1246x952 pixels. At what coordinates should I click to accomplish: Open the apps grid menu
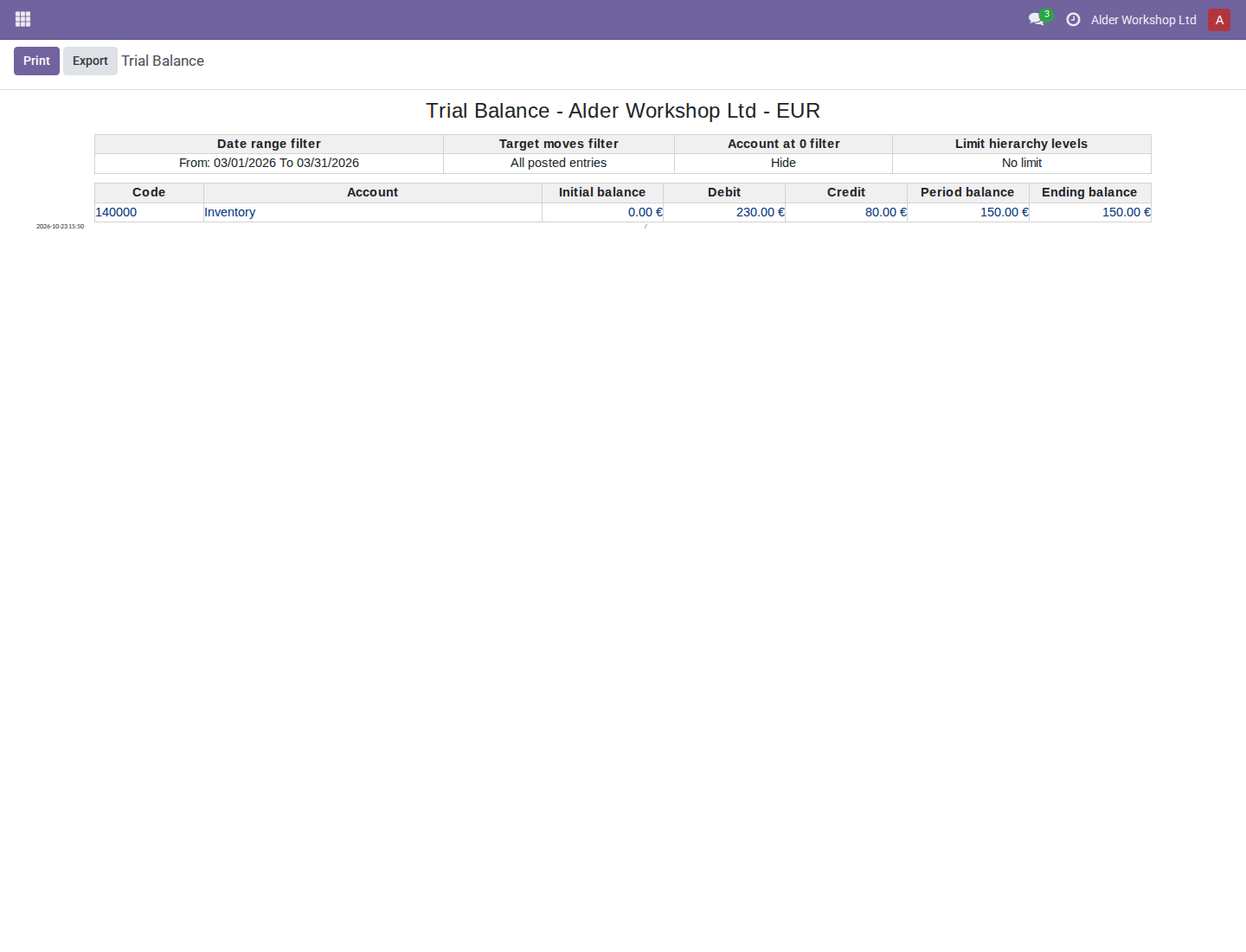23,19
